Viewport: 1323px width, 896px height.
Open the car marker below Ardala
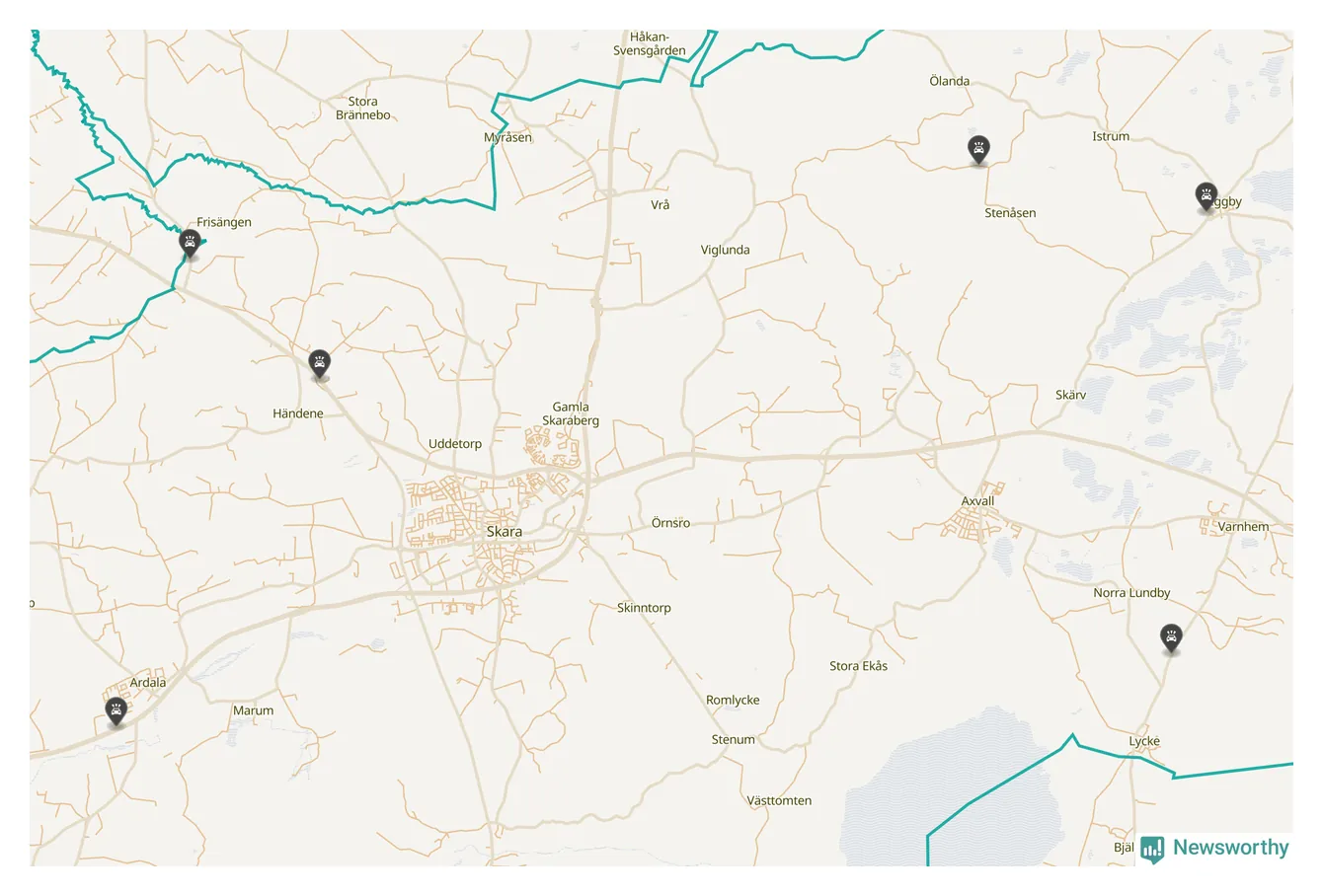coord(117,710)
